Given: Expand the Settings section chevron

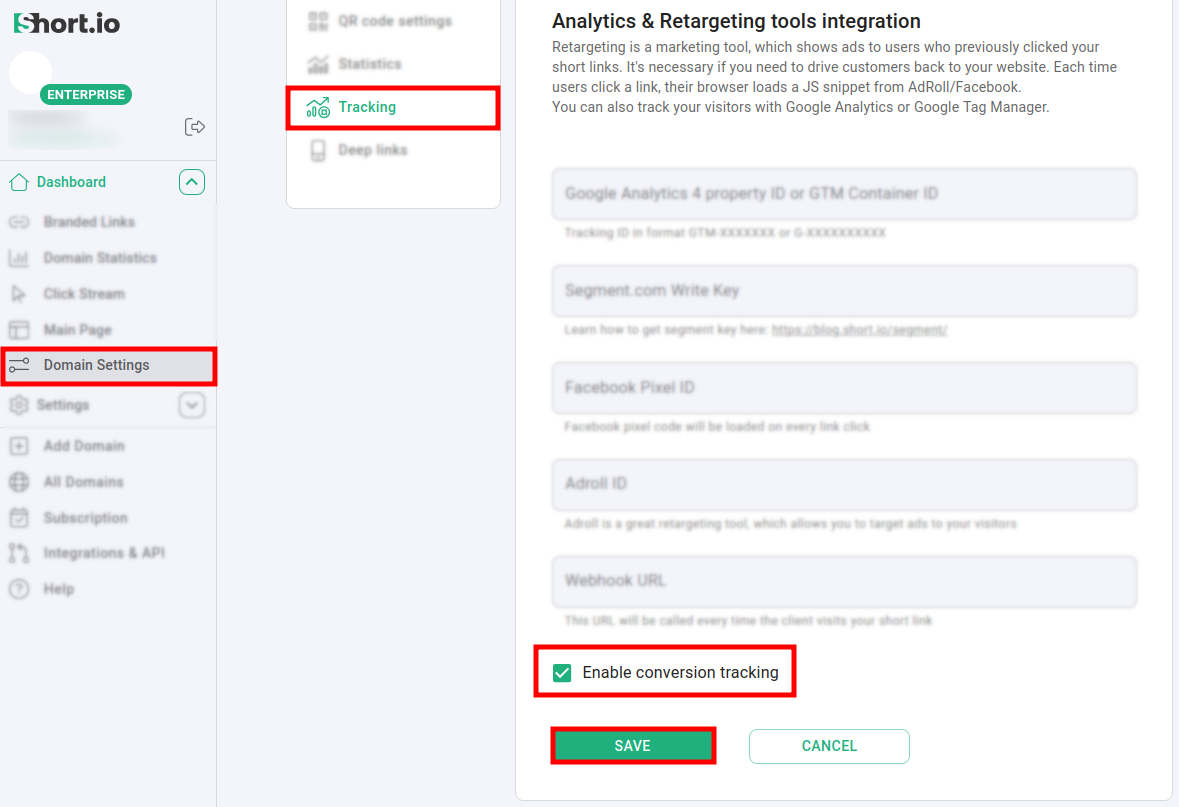Looking at the screenshot, I should coord(192,405).
